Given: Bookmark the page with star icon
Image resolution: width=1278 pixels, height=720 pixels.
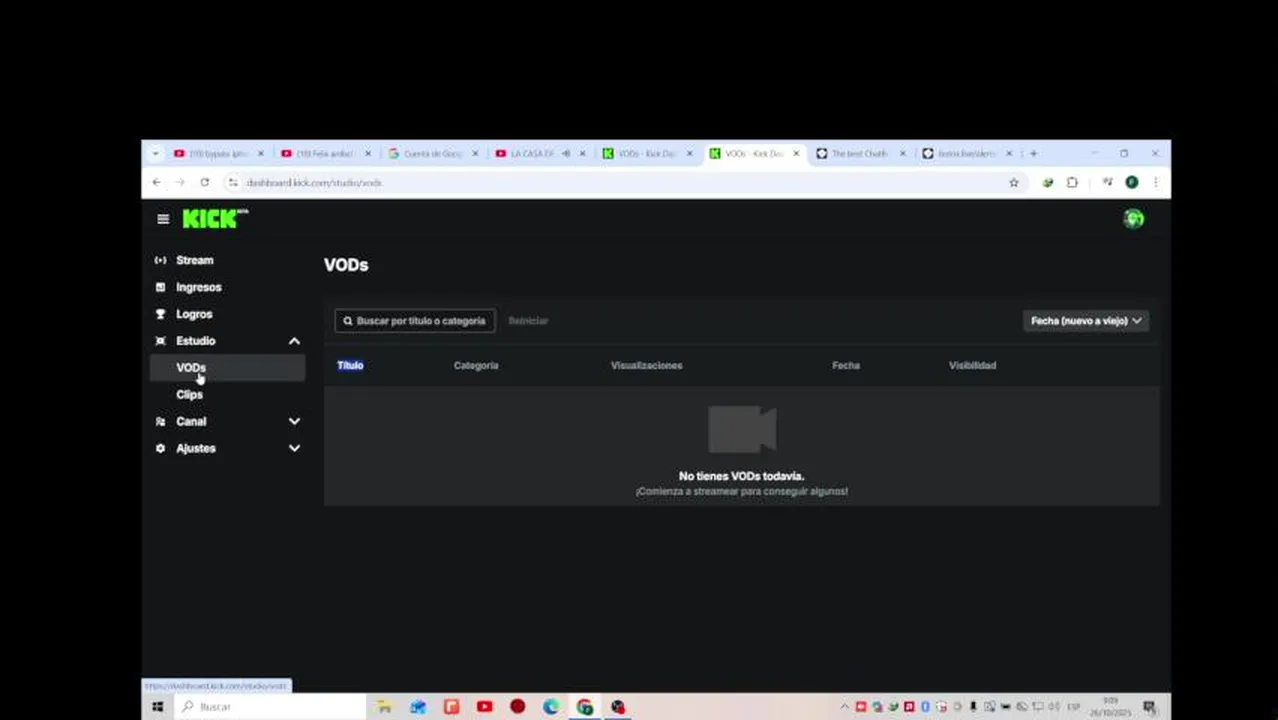Looking at the screenshot, I should 1014,183.
